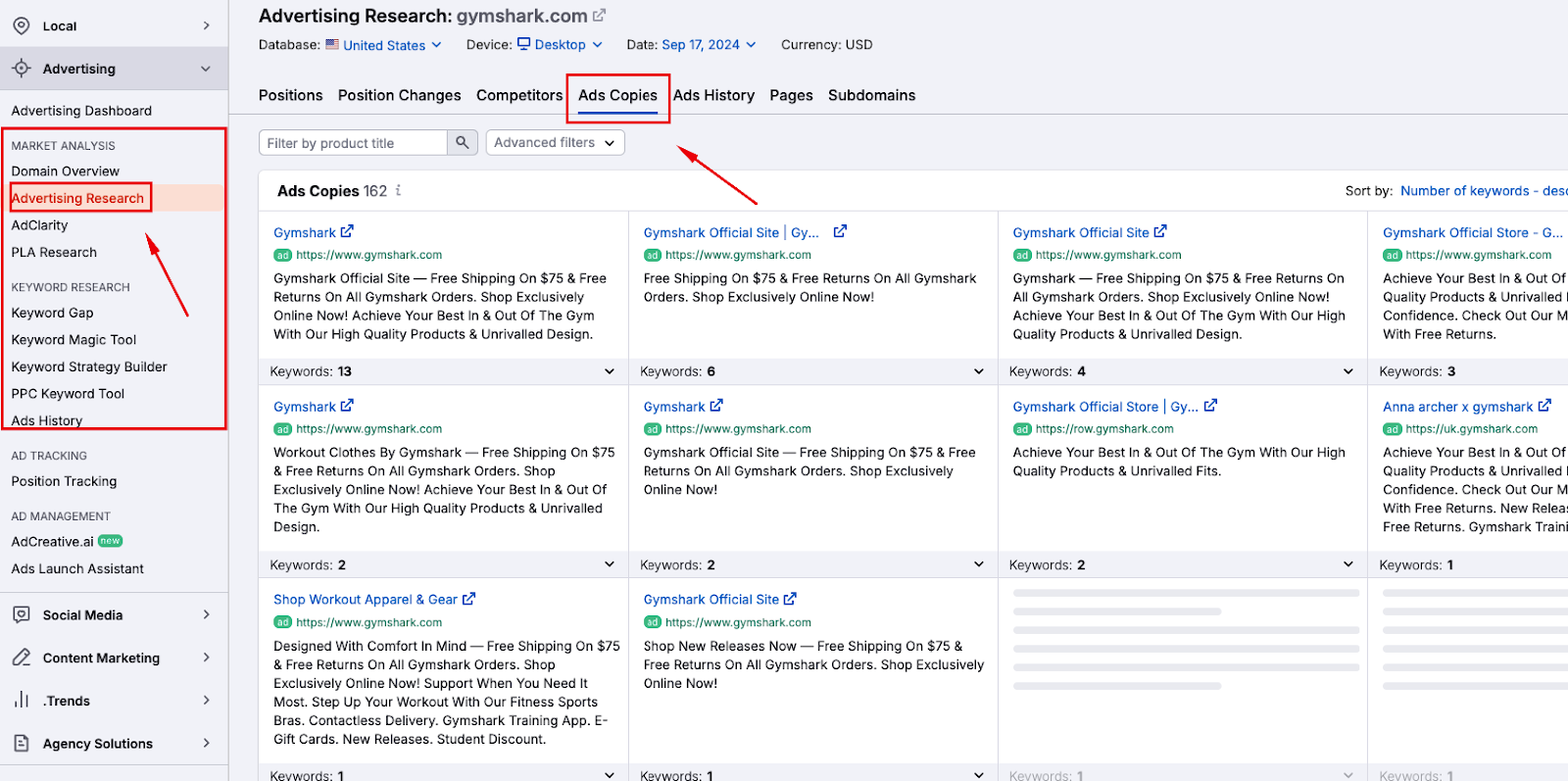The image size is (1568, 781).
Task: Open the Shop Workout Apparel & Gear ad title
Action: (x=366, y=599)
